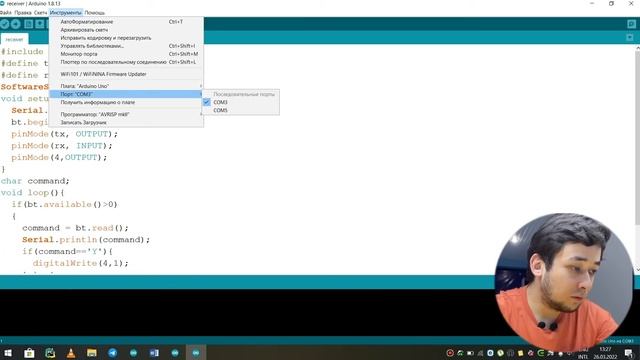Screen dimensions: 640x360
Task: Open the Windows Start menu
Action: (x=8, y=353)
